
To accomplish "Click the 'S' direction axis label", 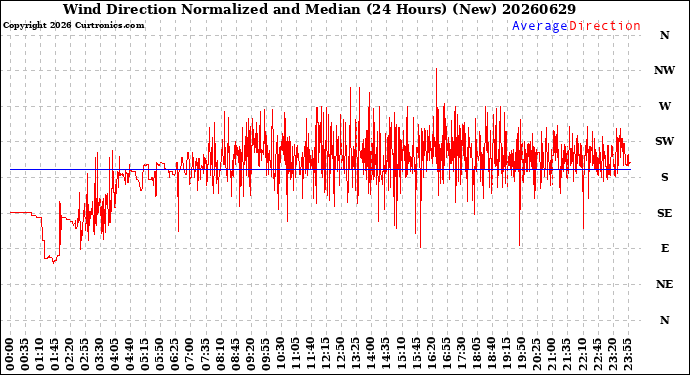I will coord(664,177).
